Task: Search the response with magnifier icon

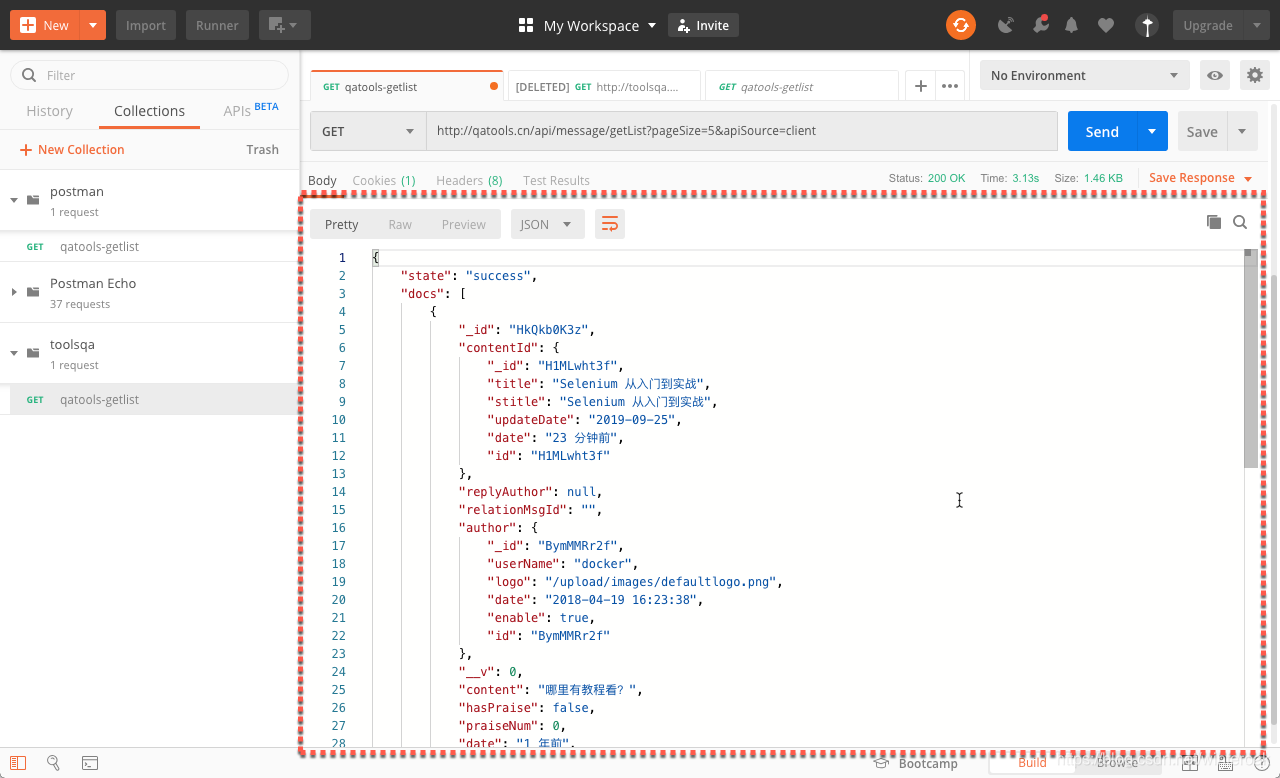Action: point(1240,222)
